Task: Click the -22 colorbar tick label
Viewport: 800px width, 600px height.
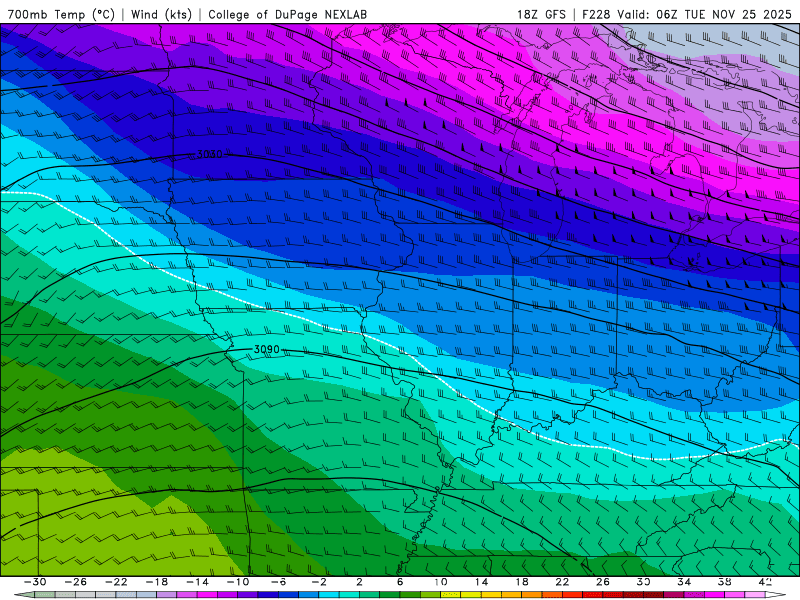Action: tap(116, 582)
